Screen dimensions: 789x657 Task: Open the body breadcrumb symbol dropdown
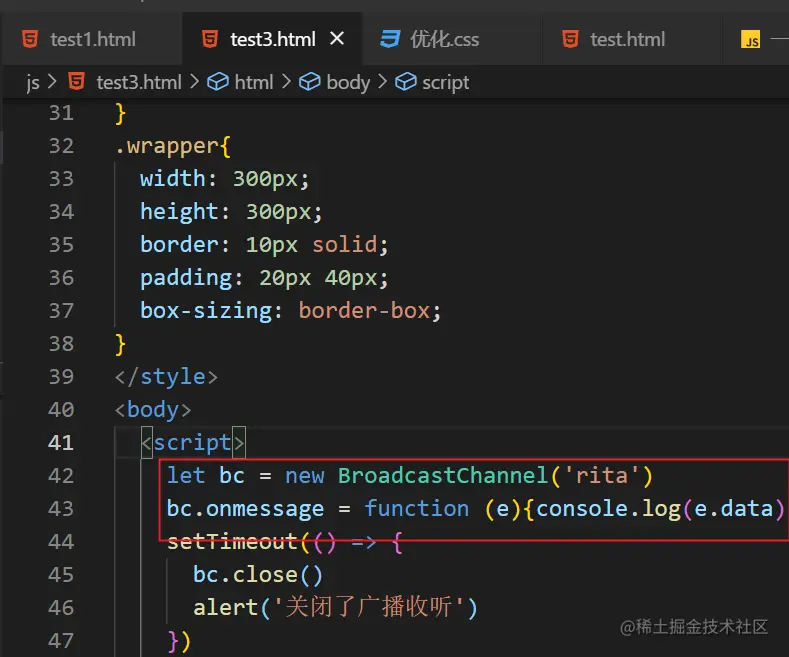click(348, 82)
